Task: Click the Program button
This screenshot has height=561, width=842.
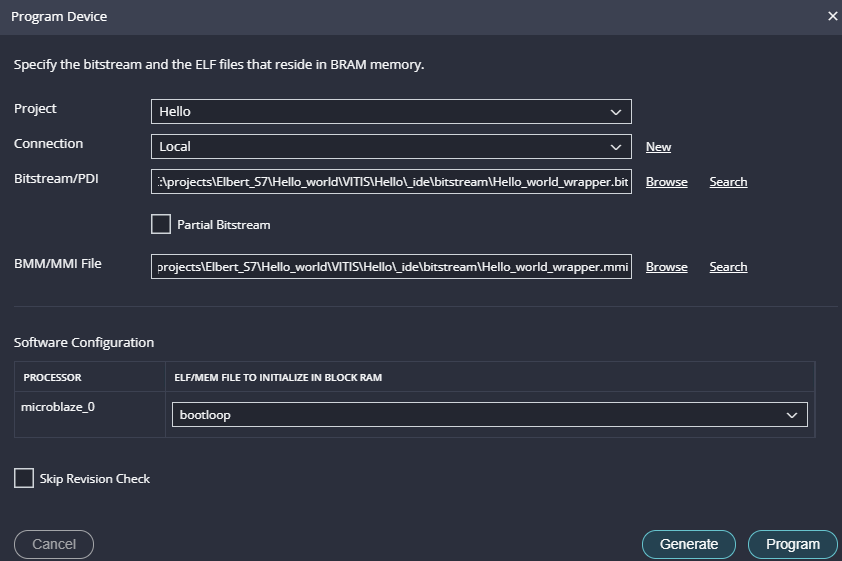Action: click(792, 544)
